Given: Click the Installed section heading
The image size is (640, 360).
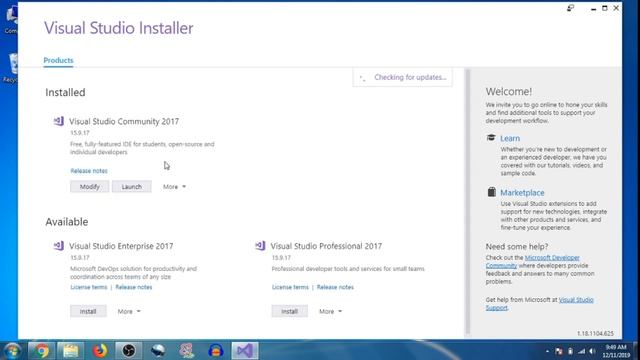Looking at the screenshot, I should (65, 92).
